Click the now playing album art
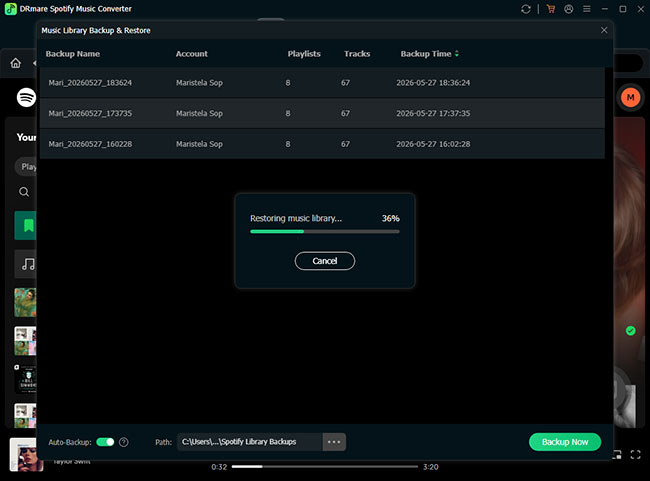Screen dimensions: 650x481 tap(26, 454)
